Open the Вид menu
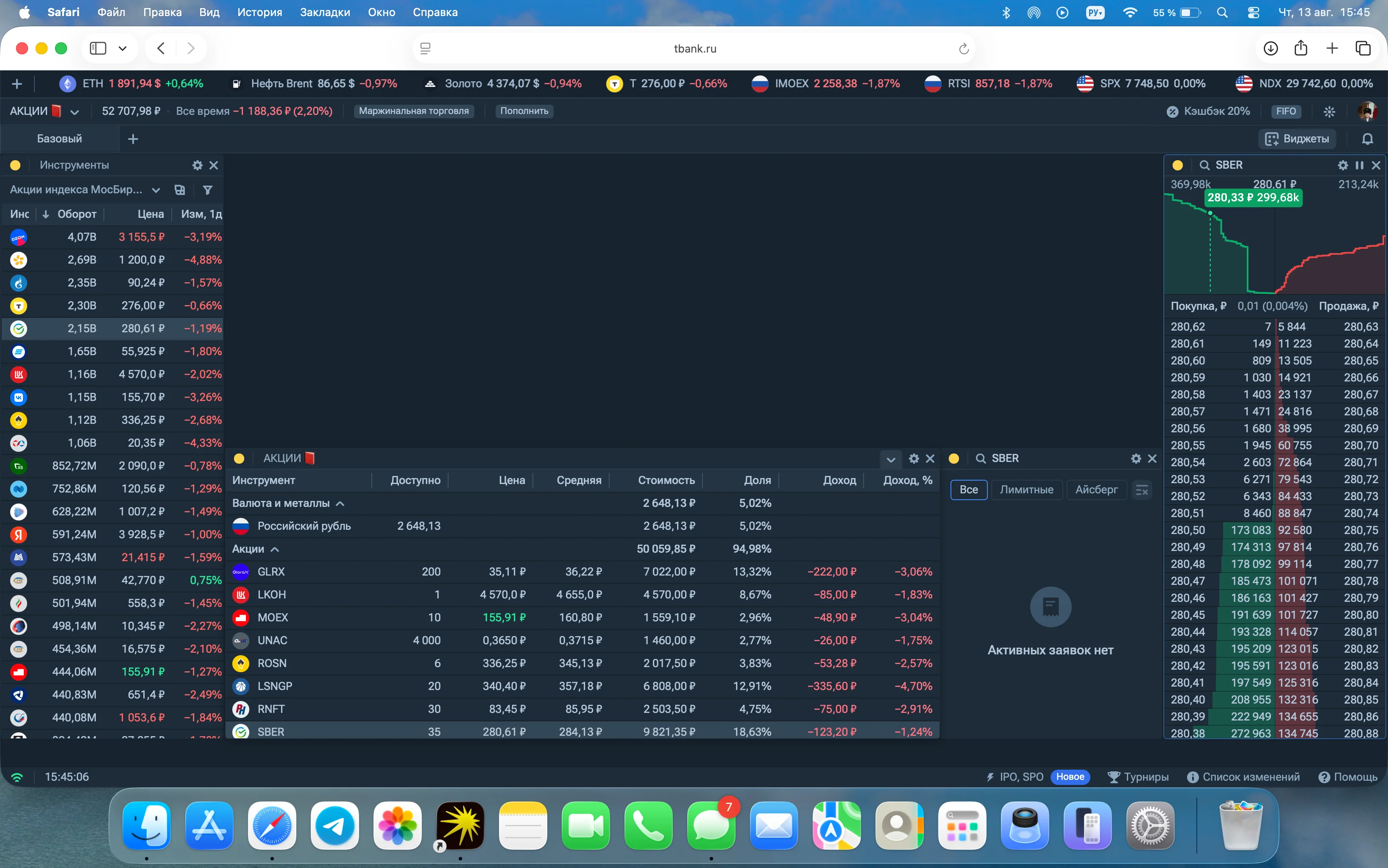 click(x=209, y=12)
